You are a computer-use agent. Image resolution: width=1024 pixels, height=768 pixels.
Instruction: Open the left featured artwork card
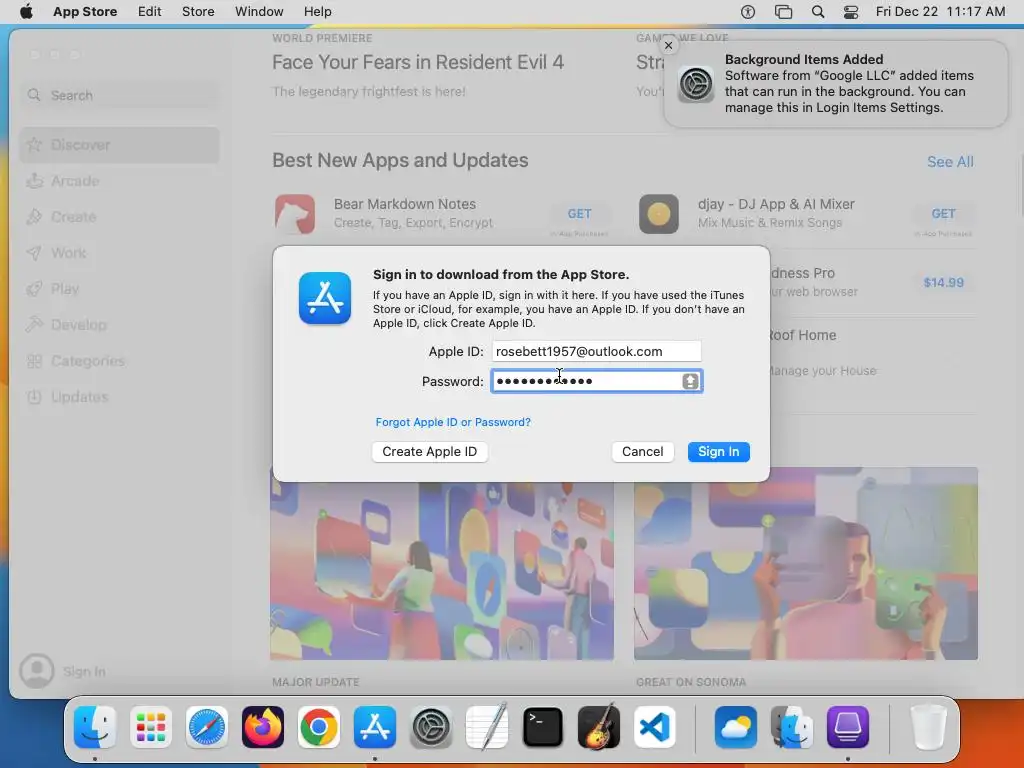442,563
